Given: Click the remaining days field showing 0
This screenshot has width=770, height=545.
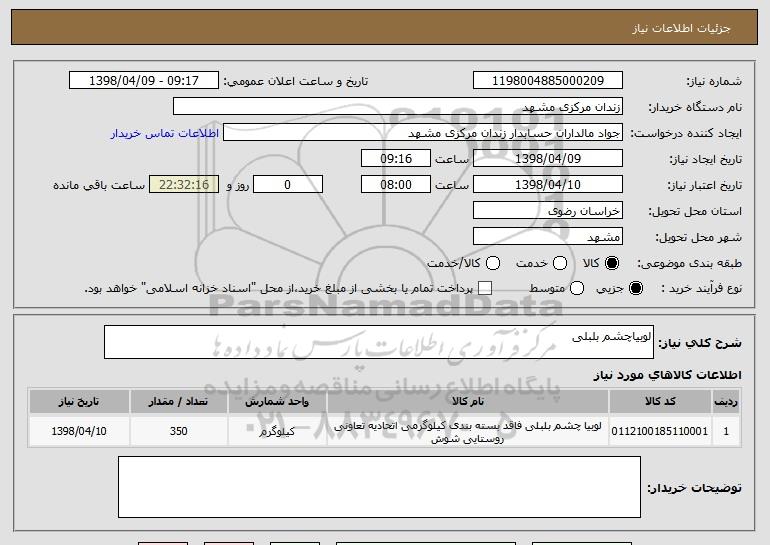Looking at the screenshot, I should pyautogui.click(x=288, y=185).
